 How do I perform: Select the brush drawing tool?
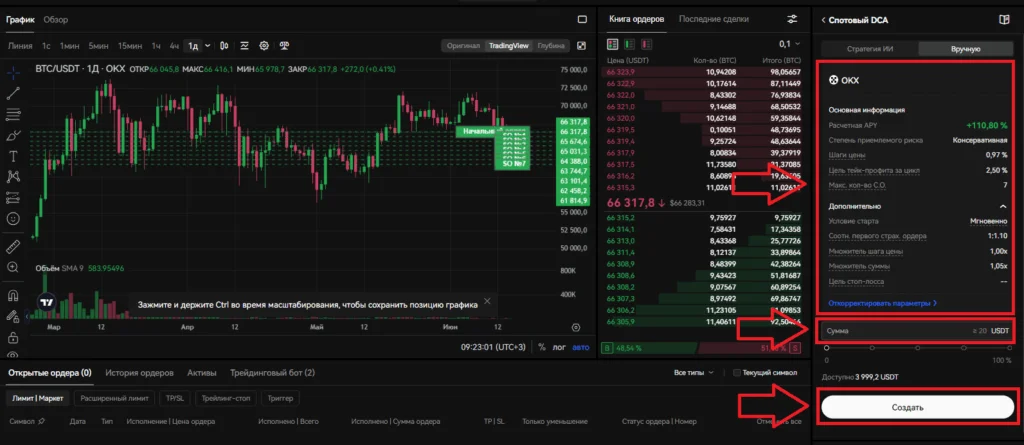(x=13, y=135)
